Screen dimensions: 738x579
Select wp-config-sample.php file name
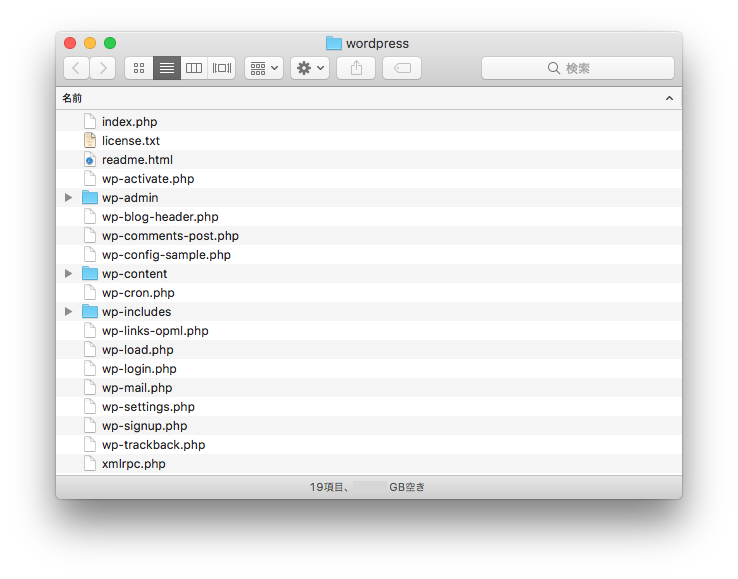166,255
